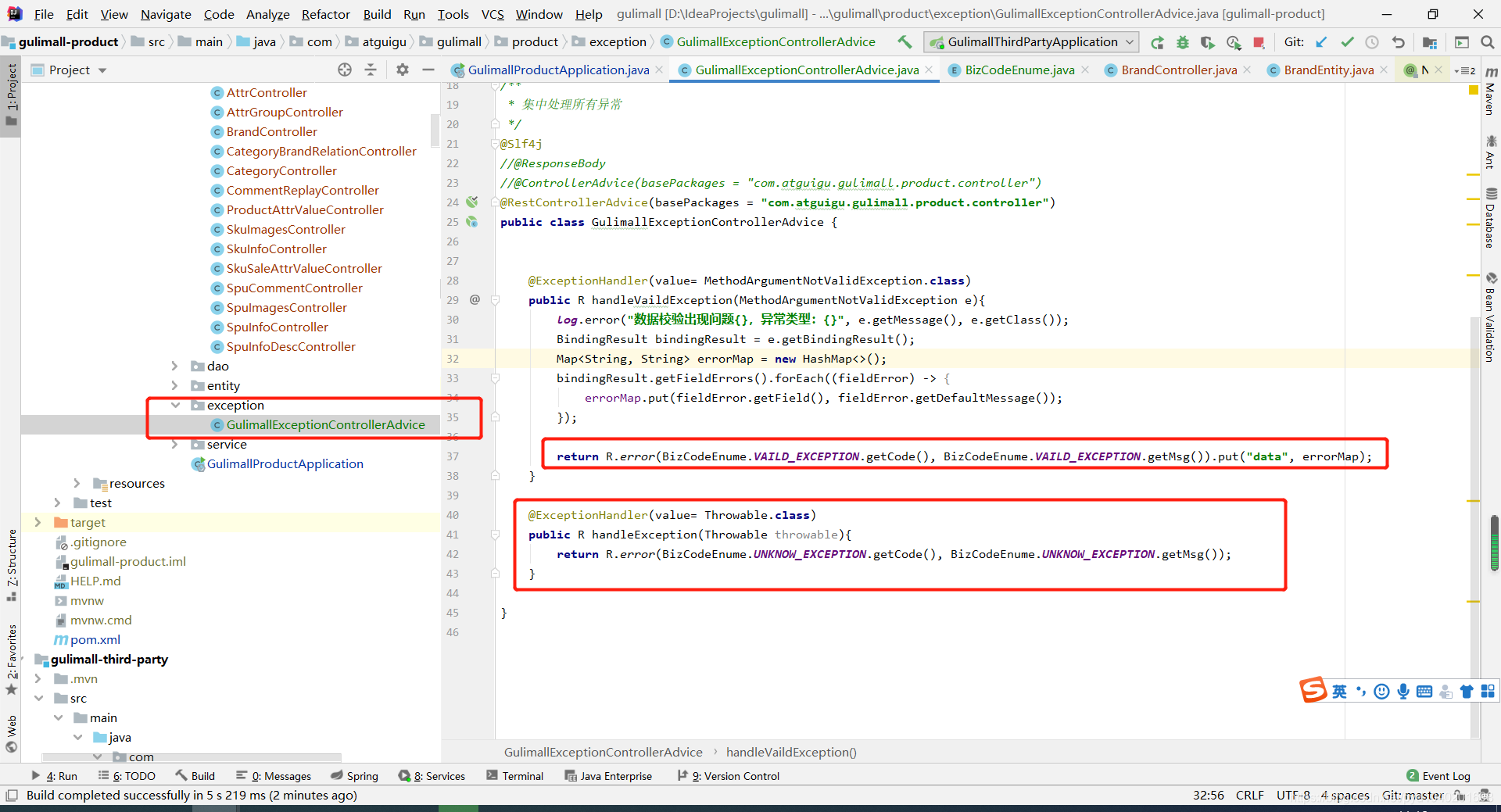Image resolution: width=1501 pixels, height=812 pixels.
Task: Revert changes with the rollback arrow icon
Action: point(1398,42)
